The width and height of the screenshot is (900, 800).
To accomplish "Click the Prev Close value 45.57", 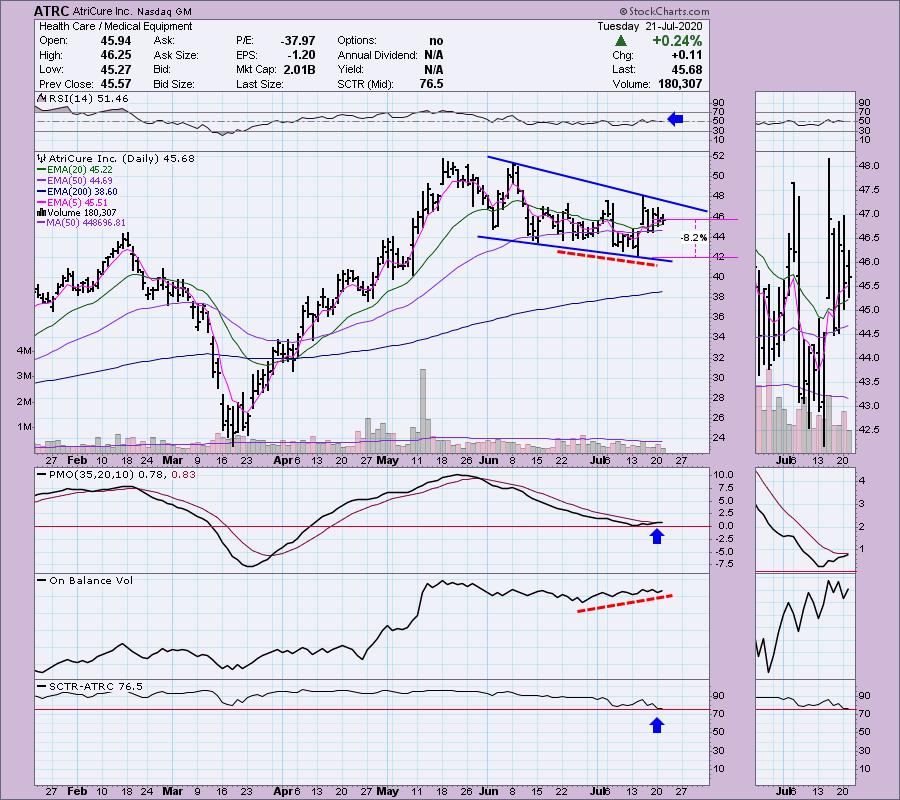I will 116,84.
